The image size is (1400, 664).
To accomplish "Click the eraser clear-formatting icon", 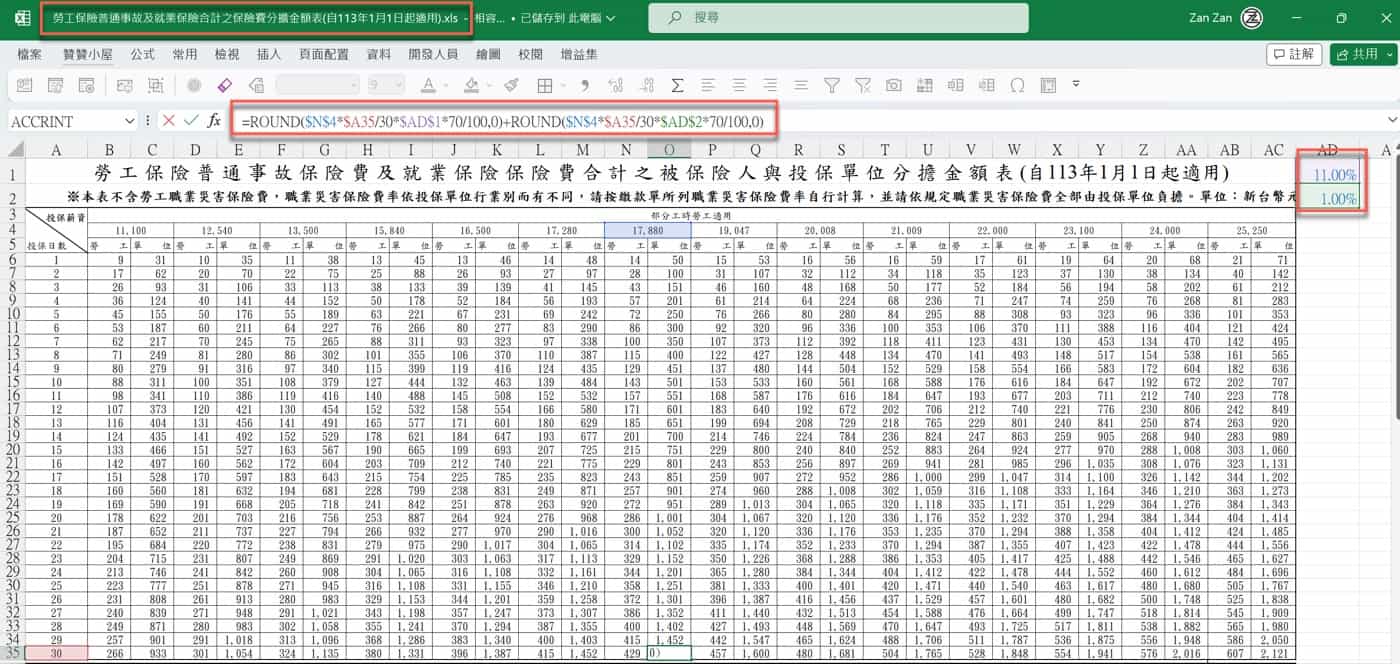I will (x=225, y=85).
